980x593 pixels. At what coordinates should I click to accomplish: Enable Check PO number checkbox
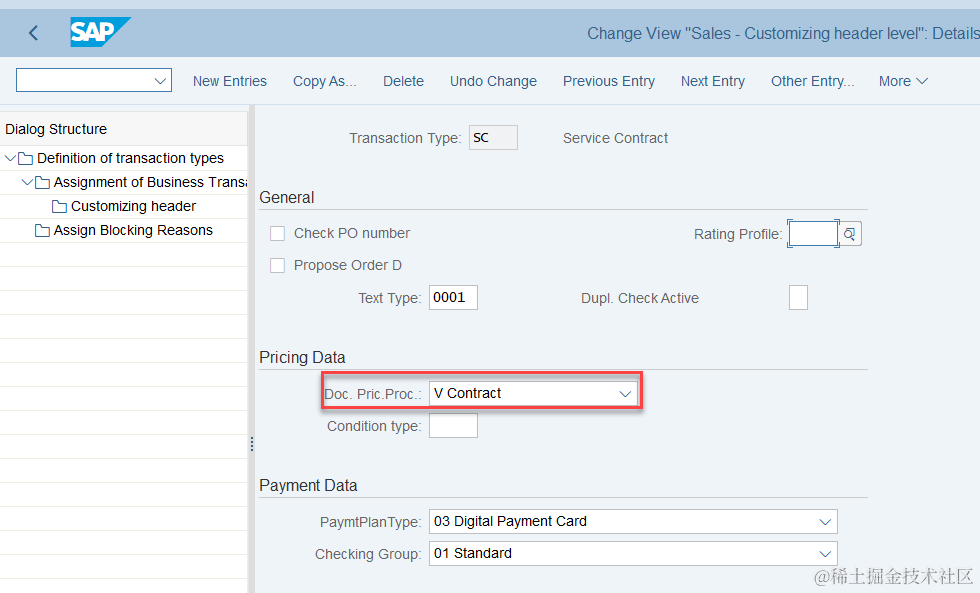(277, 234)
